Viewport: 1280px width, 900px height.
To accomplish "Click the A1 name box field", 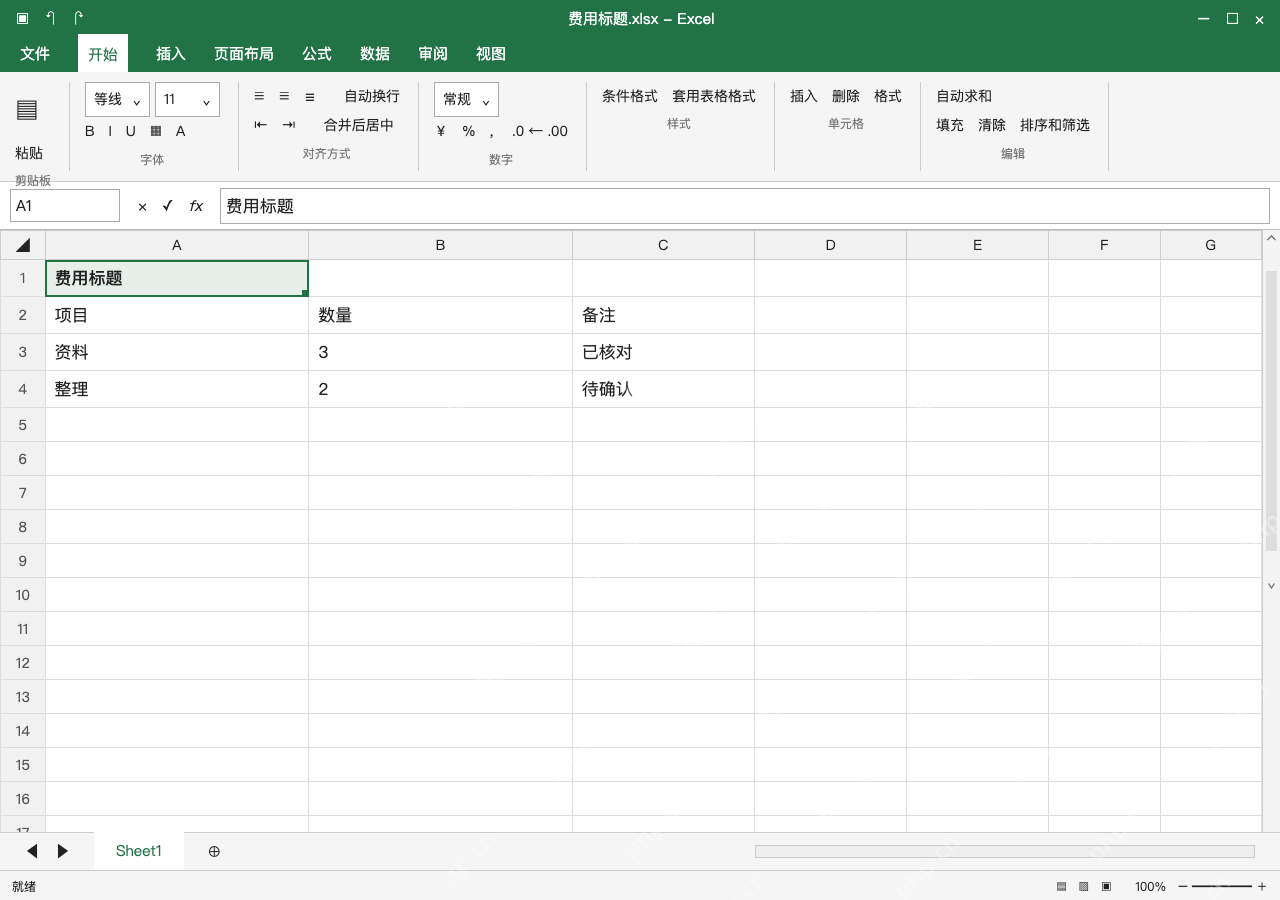I will (x=65, y=206).
